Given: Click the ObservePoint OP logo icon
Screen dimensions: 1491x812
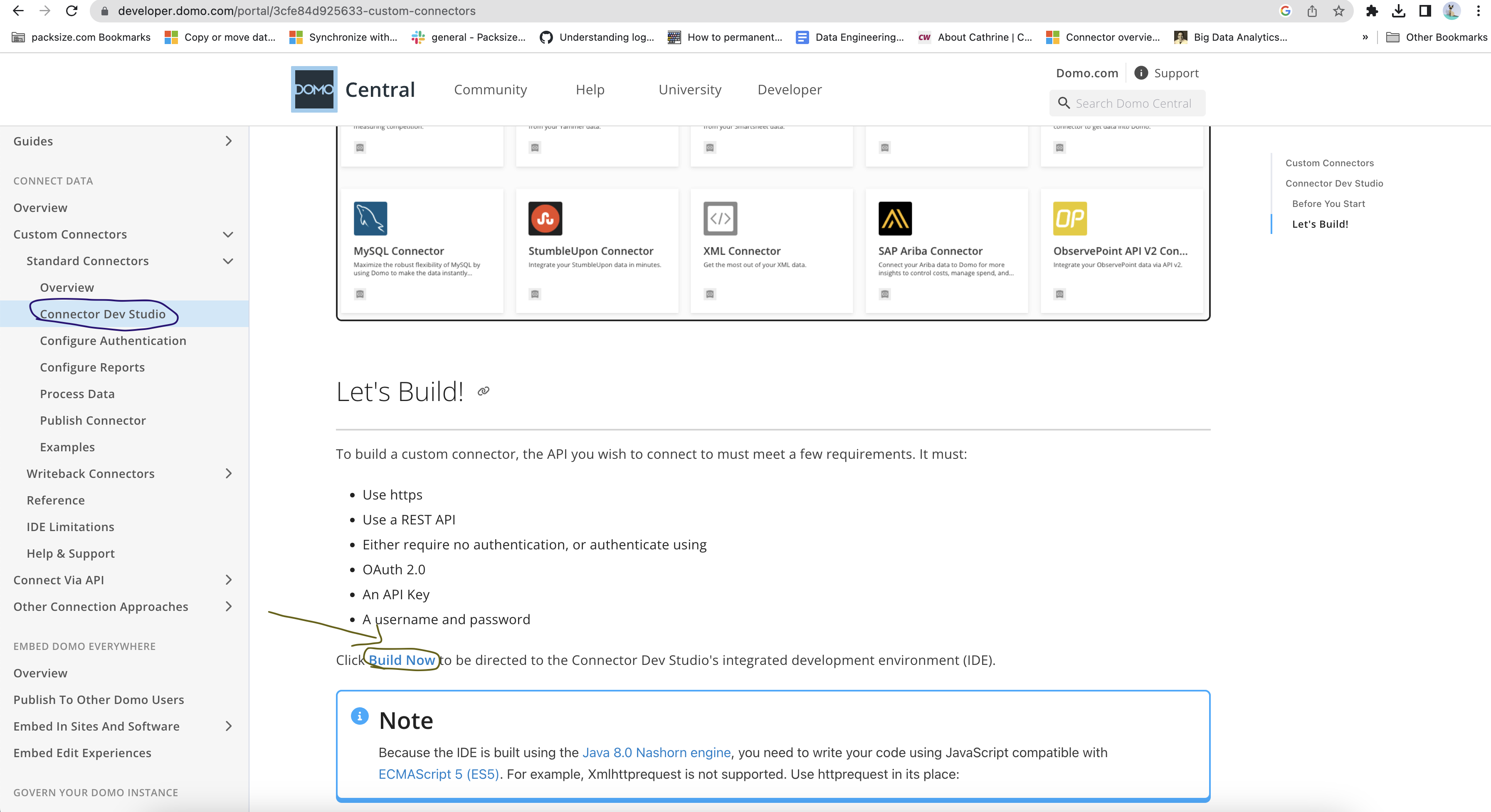Looking at the screenshot, I should click(x=1070, y=218).
